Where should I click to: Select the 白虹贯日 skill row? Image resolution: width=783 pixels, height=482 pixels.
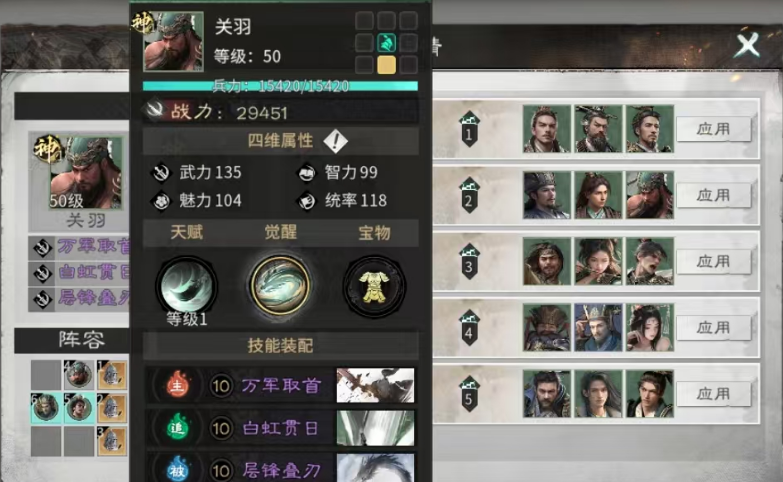click(x=280, y=428)
